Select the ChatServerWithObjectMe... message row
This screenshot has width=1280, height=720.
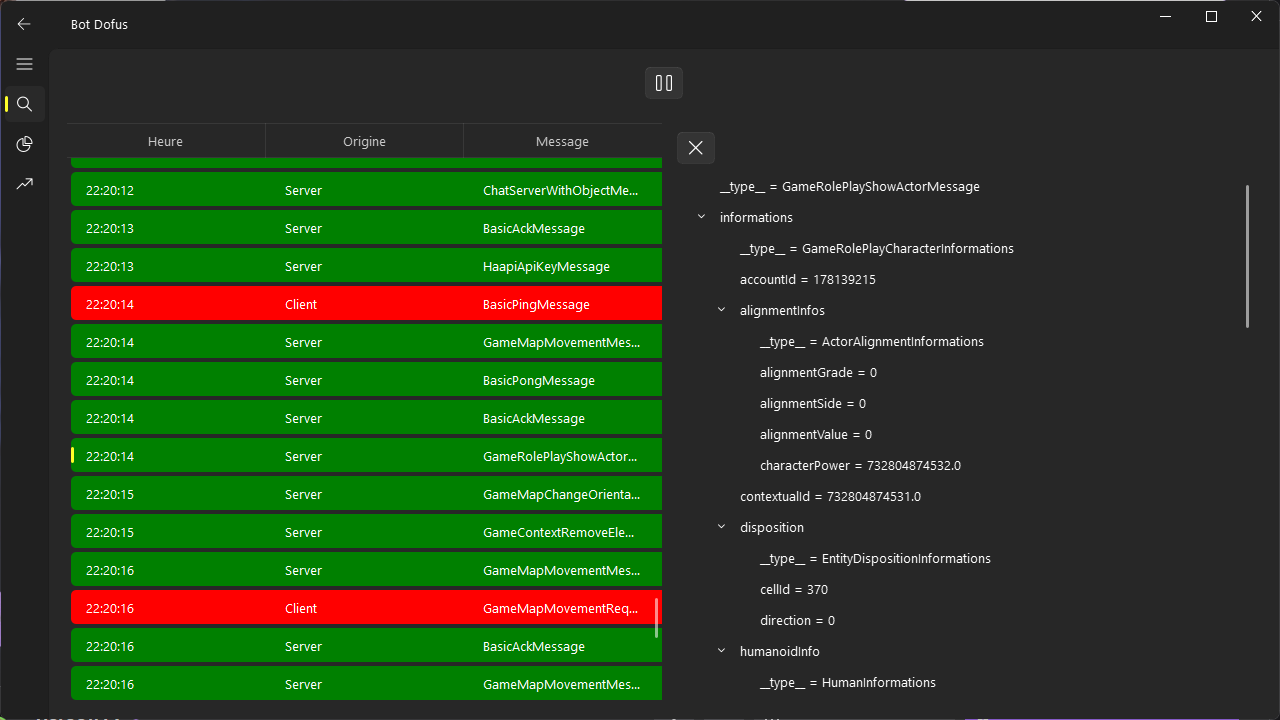coord(366,190)
